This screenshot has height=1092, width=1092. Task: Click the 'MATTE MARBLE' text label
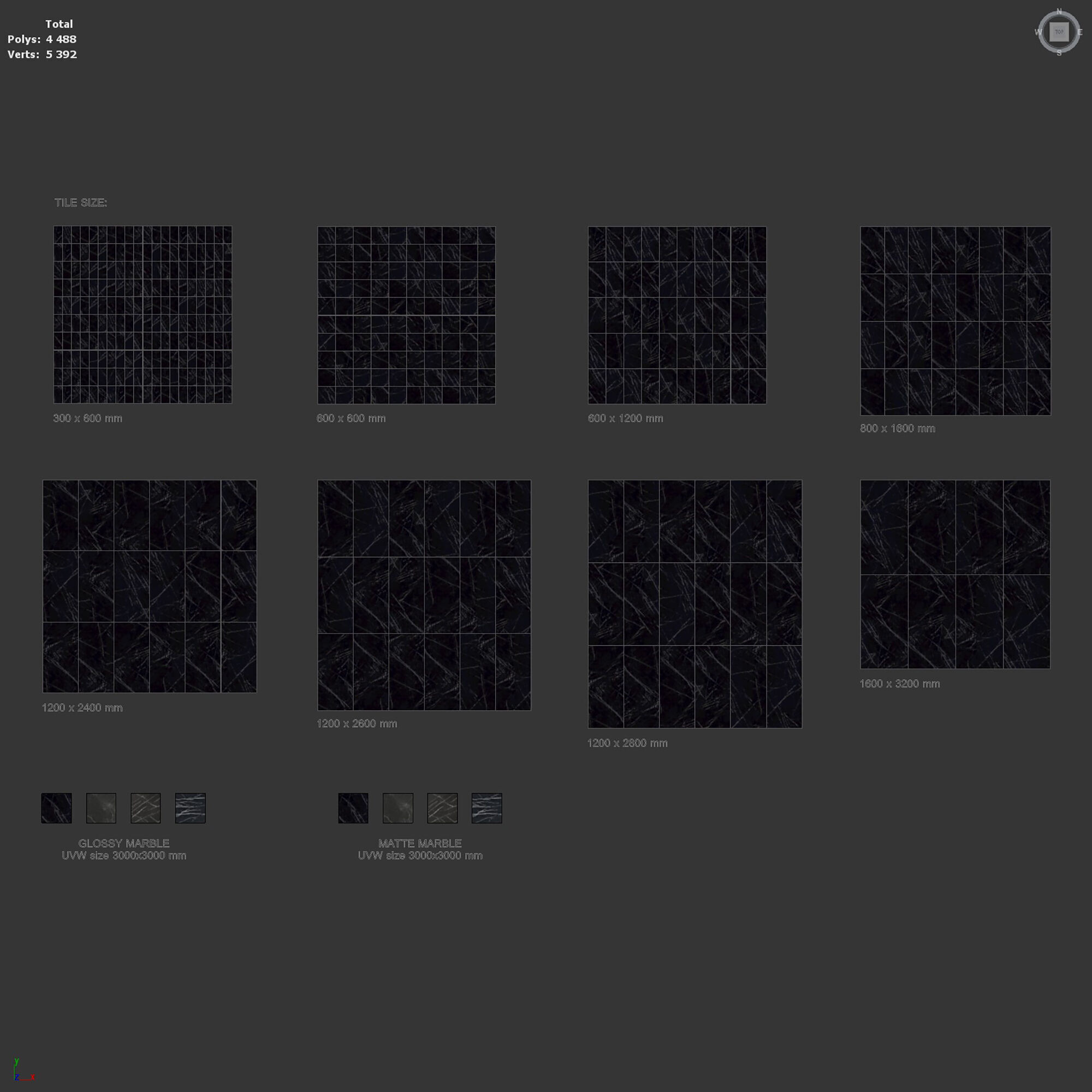pyautogui.click(x=420, y=844)
